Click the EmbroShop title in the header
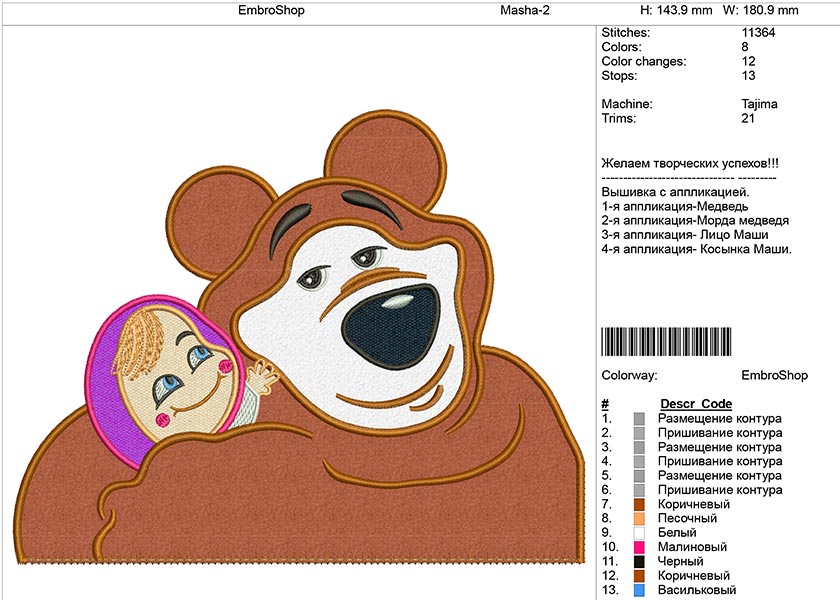The width and height of the screenshot is (840, 600). tap(271, 11)
